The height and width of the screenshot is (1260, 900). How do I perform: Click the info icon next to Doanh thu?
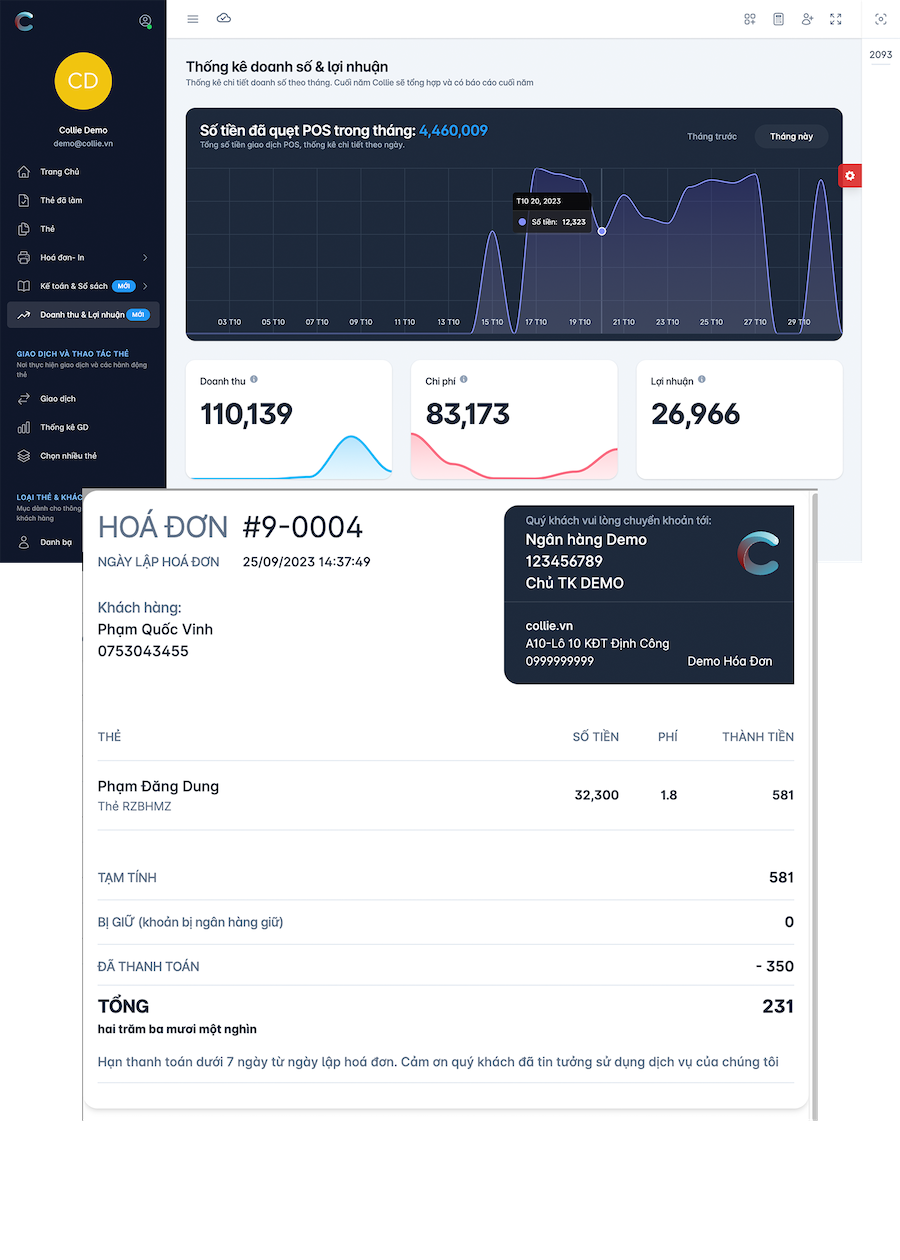[254, 380]
